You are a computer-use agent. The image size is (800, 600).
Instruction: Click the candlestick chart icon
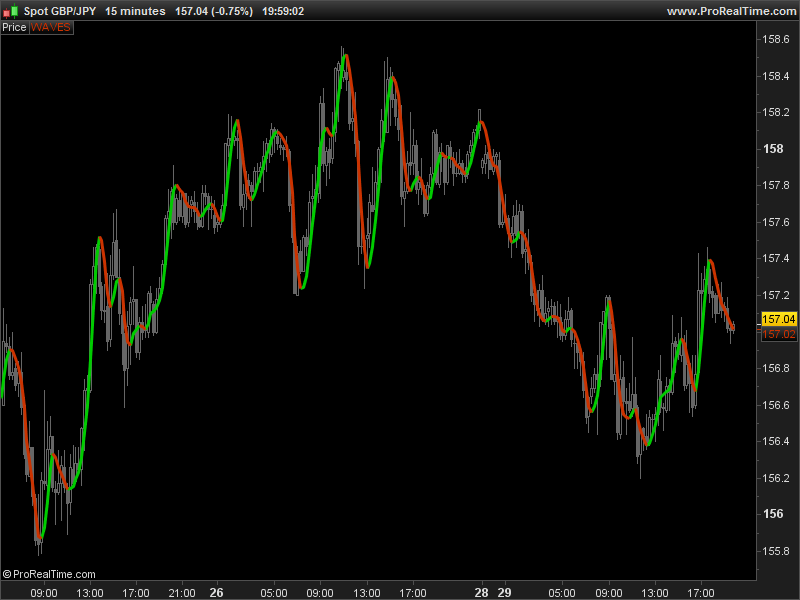11,11
